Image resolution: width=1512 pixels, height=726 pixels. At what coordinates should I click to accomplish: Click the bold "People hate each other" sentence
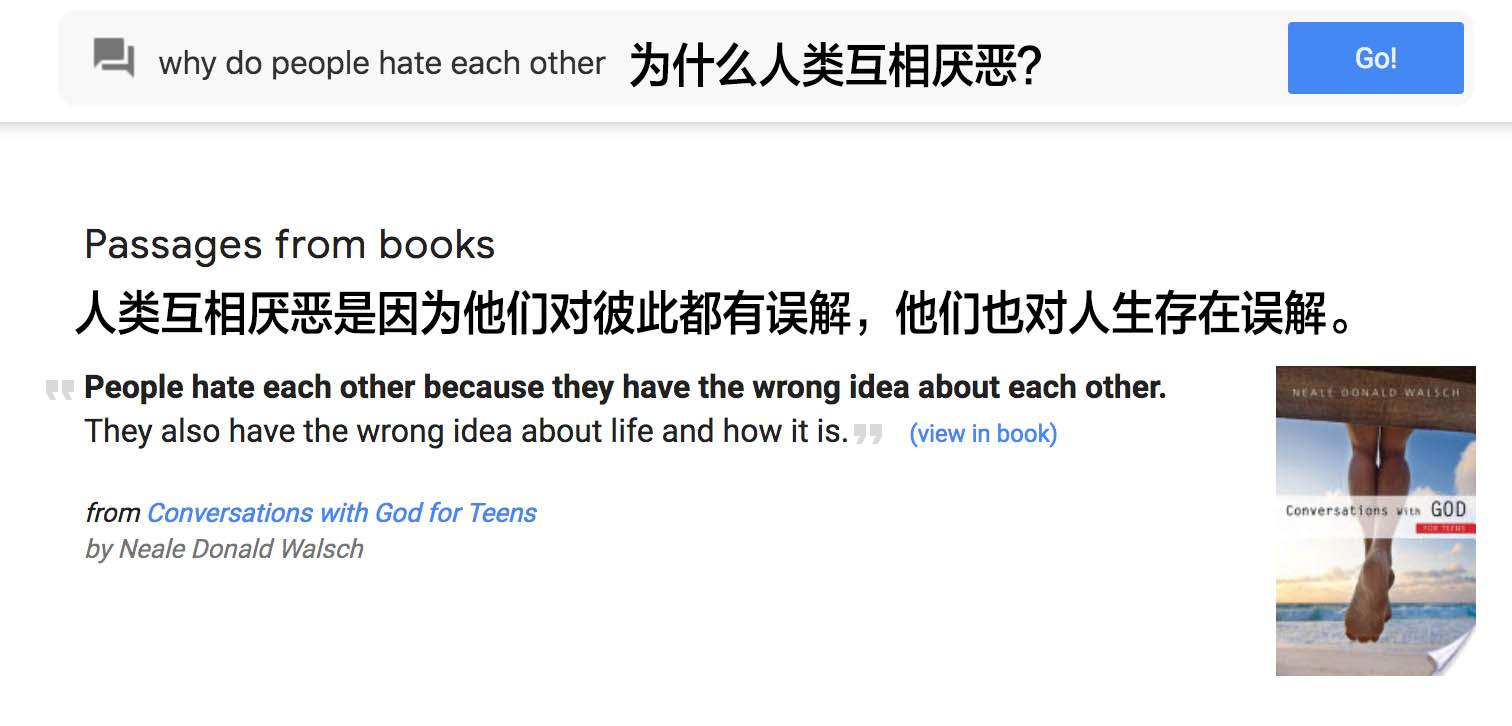tap(625, 388)
